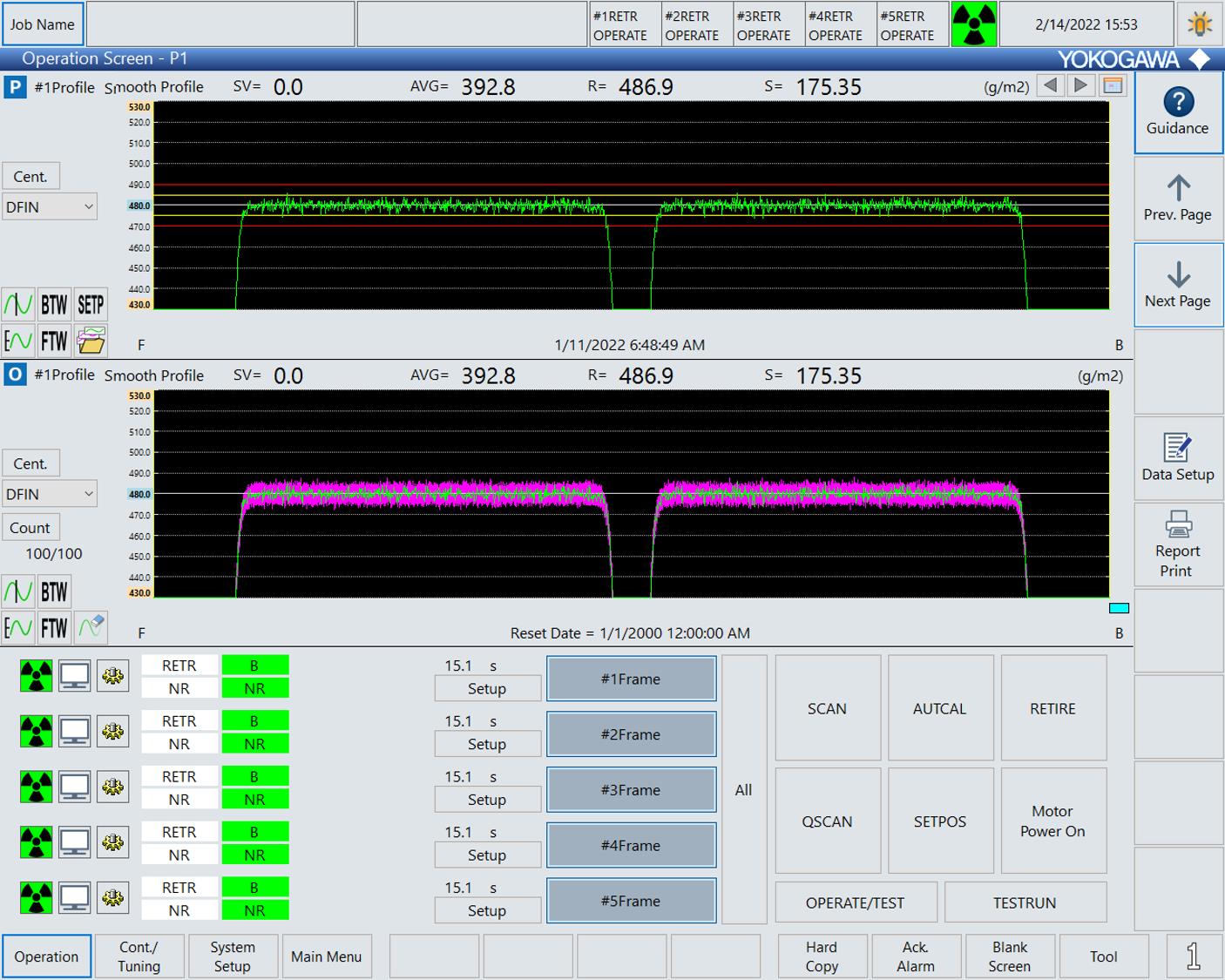Click the cyan swatch below lower chart
This screenshot has height=980, width=1225.
point(1119,608)
